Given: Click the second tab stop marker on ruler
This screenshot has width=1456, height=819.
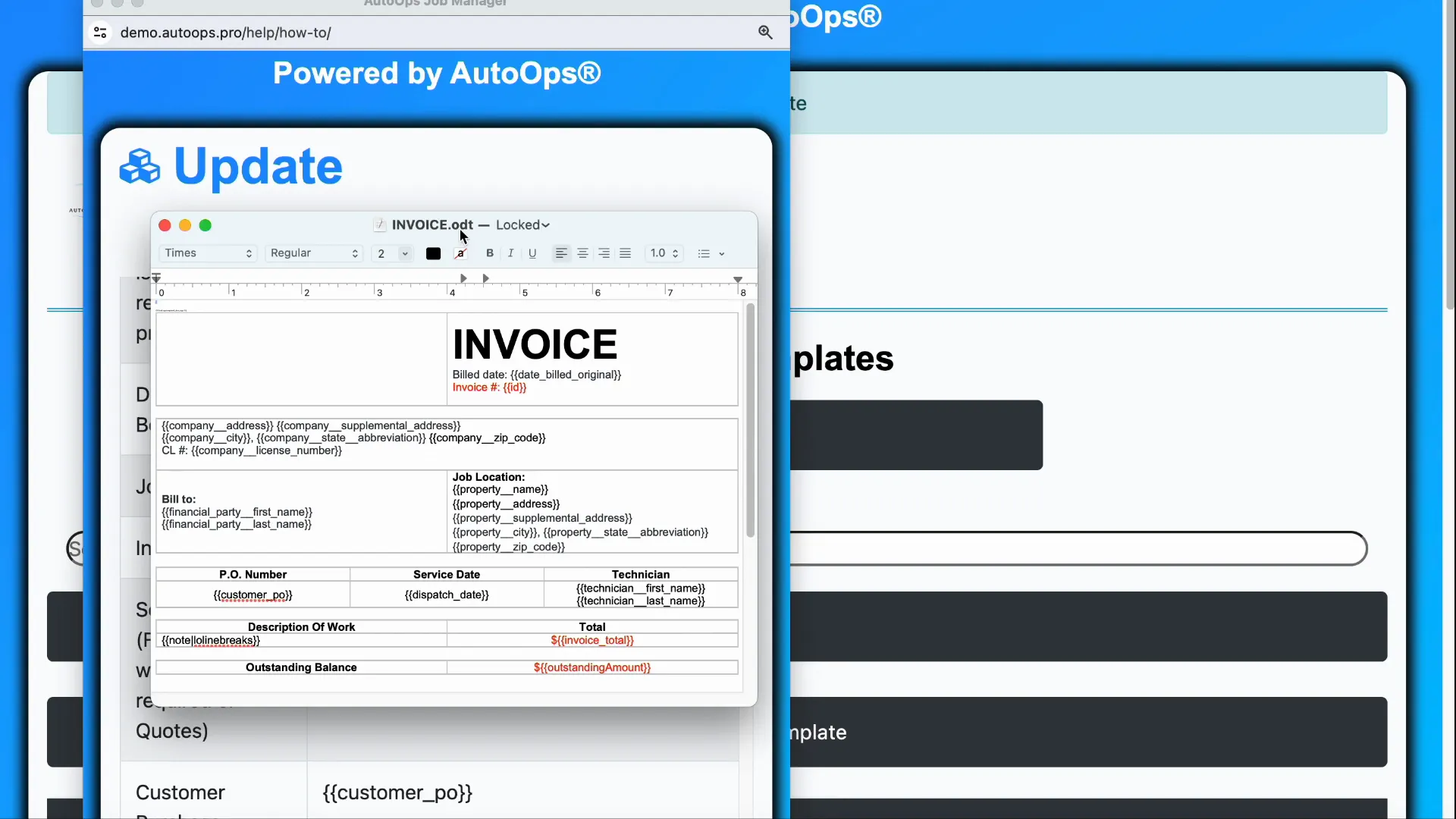Looking at the screenshot, I should click(485, 278).
